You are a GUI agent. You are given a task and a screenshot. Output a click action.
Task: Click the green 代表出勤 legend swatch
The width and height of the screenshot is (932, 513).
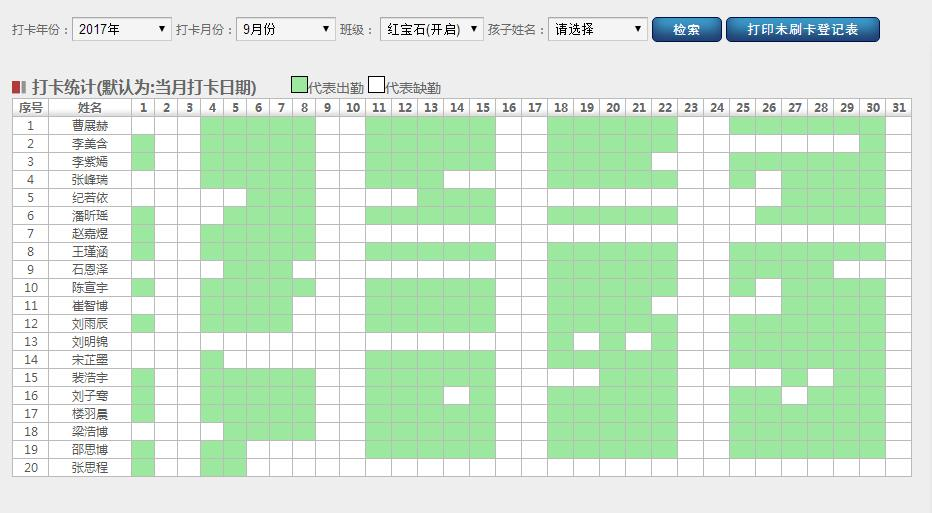(300, 85)
